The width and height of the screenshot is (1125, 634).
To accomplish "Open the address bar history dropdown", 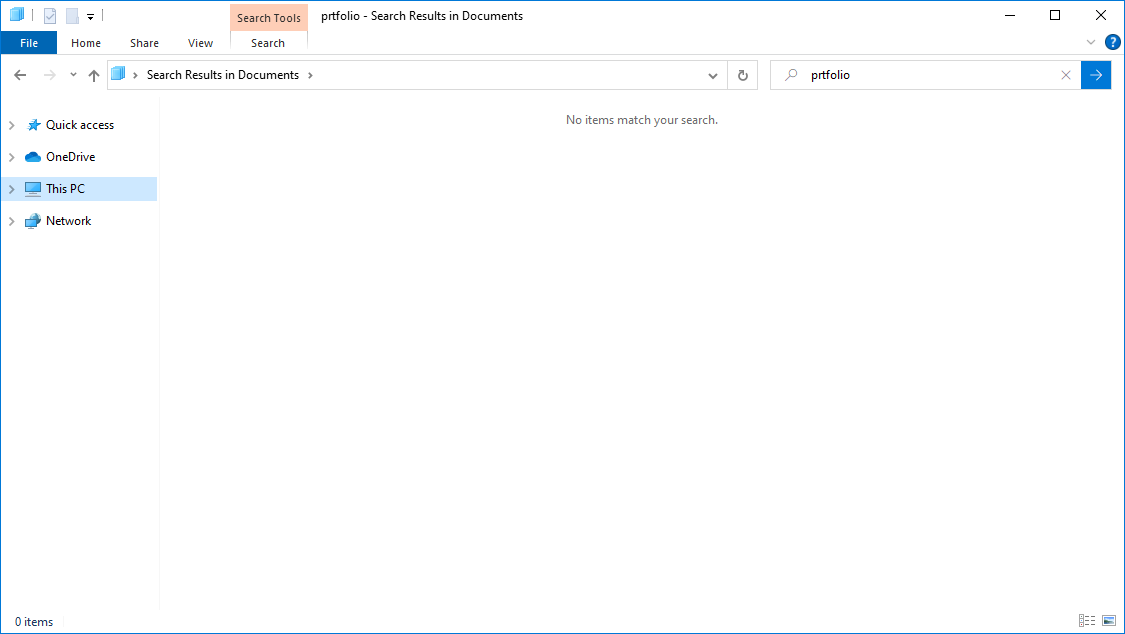I will [712, 75].
